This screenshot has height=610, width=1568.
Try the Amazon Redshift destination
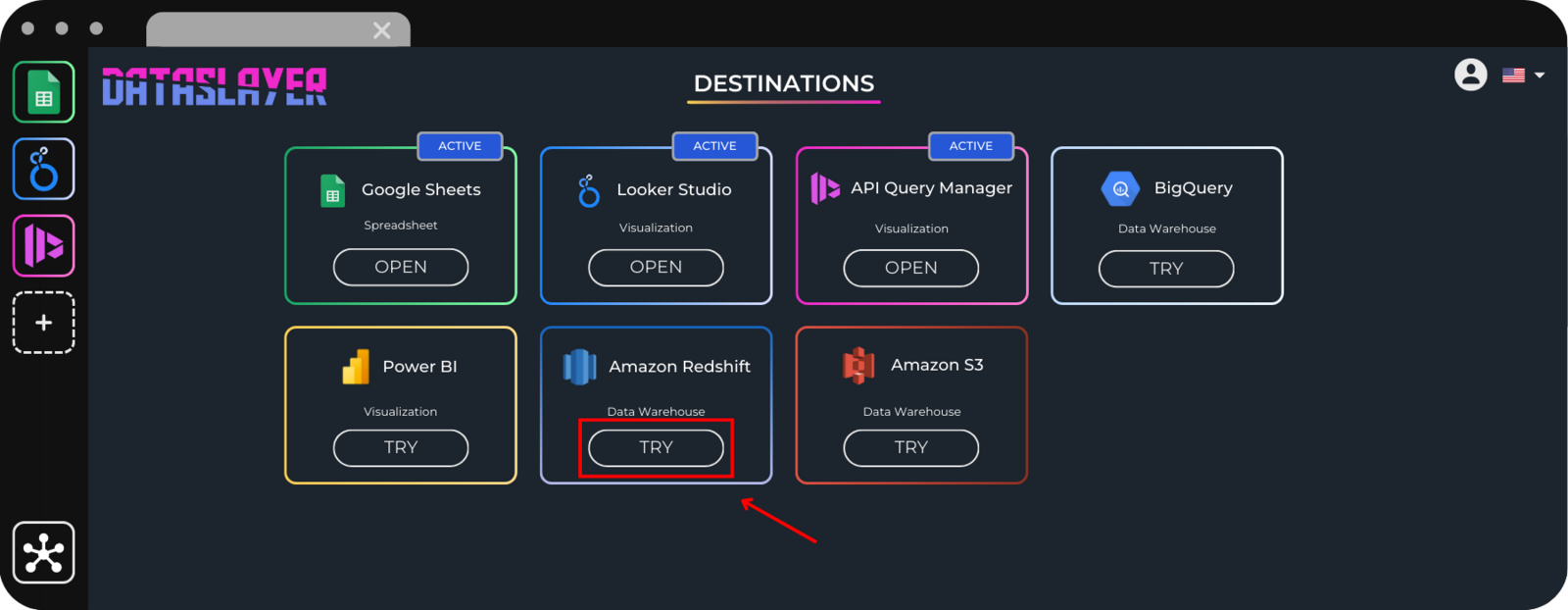656,447
